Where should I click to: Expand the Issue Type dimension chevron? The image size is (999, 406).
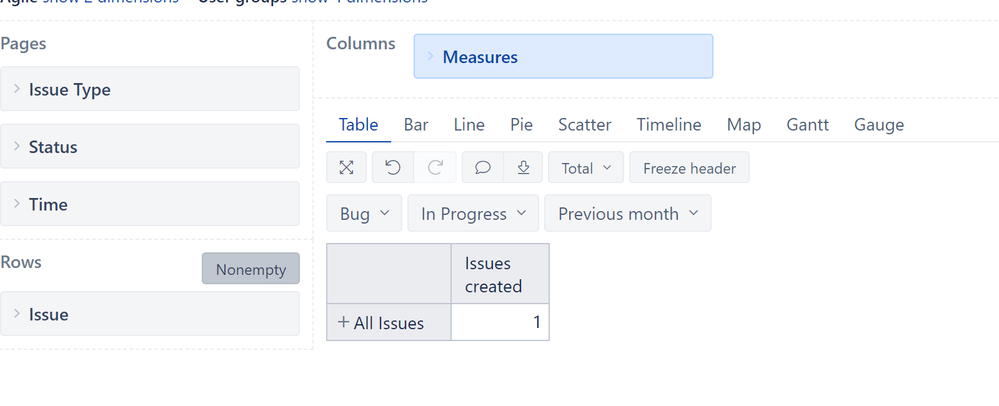click(17, 89)
